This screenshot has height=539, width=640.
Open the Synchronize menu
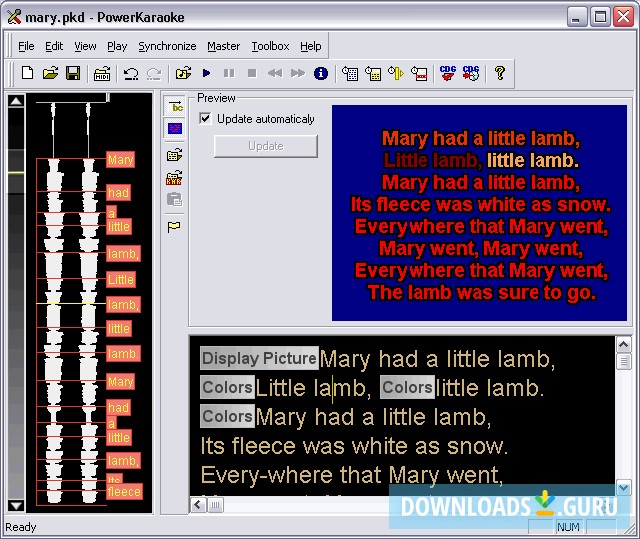(x=167, y=46)
